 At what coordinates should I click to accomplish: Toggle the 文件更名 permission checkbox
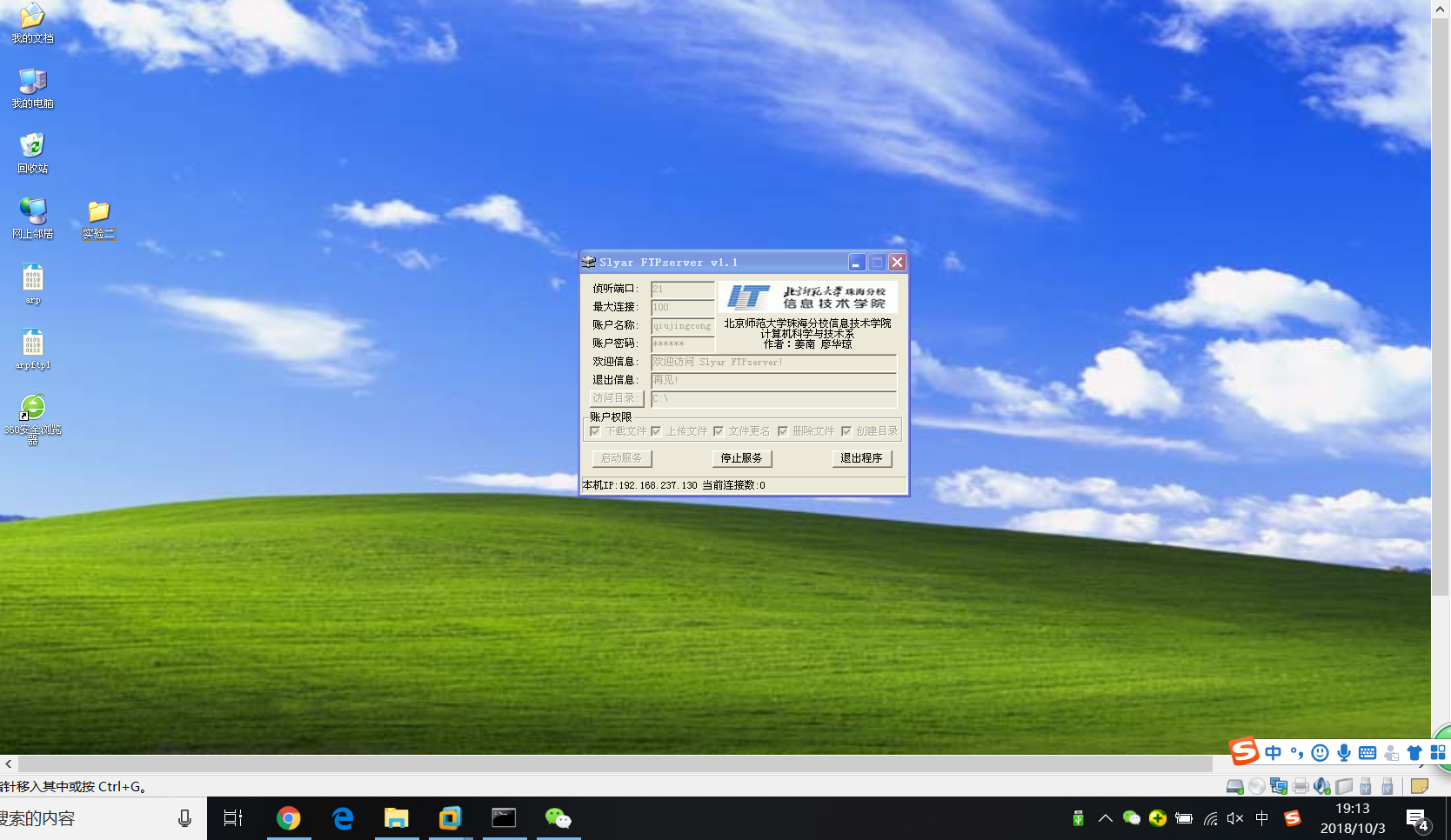click(x=719, y=431)
